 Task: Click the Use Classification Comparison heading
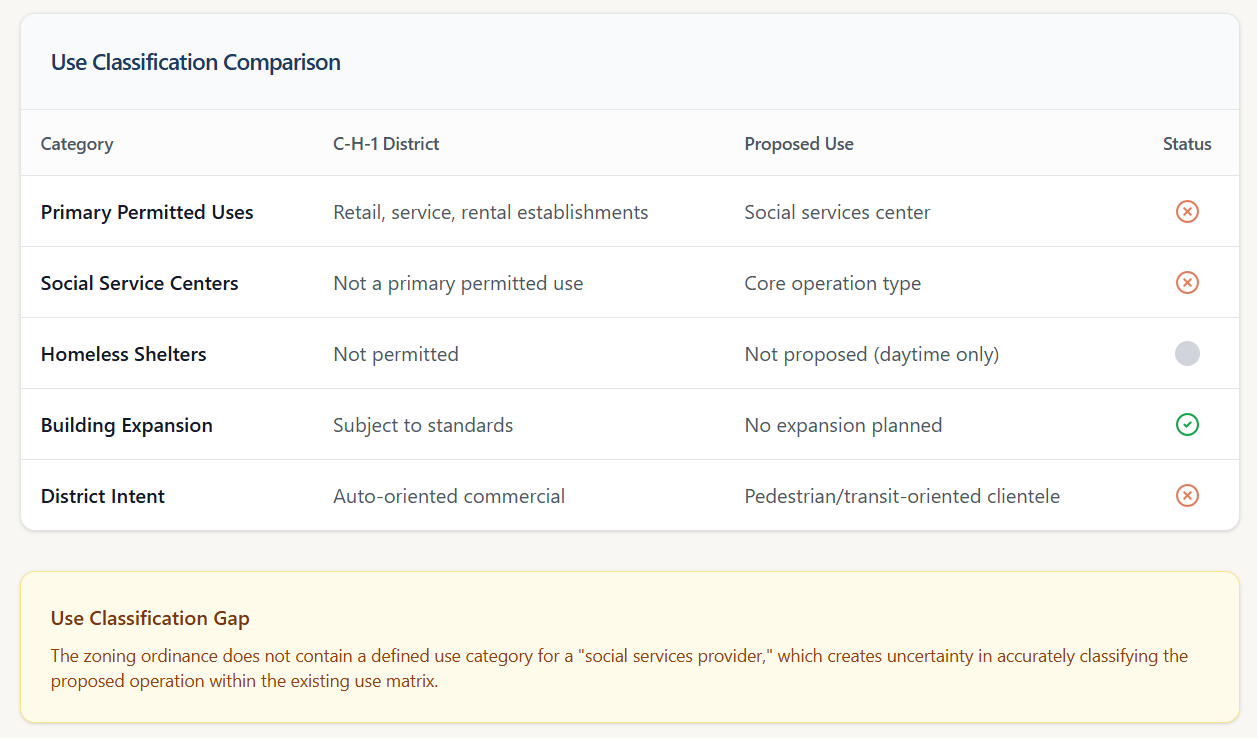coord(196,62)
